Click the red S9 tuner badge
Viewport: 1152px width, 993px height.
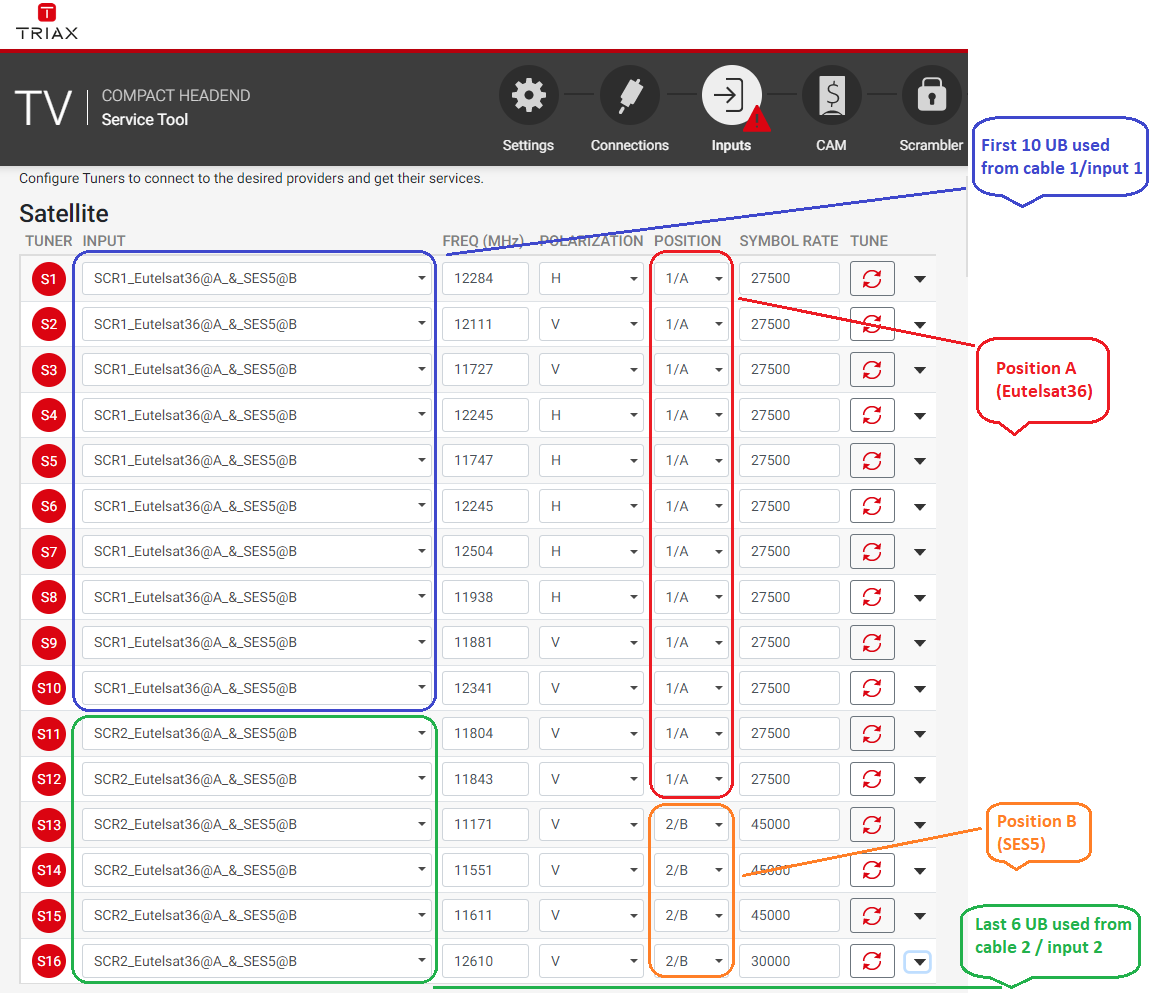(x=48, y=643)
